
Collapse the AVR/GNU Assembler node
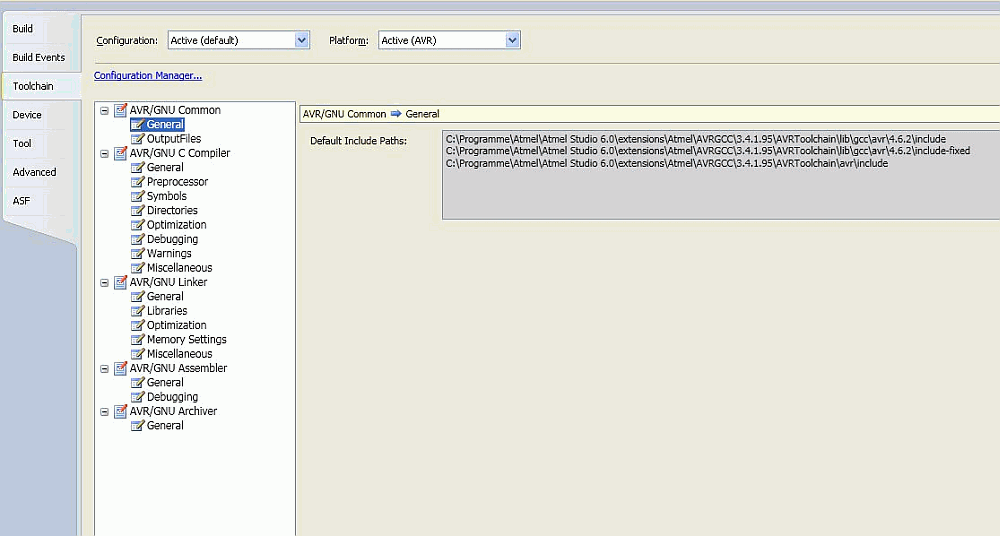click(x=105, y=369)
